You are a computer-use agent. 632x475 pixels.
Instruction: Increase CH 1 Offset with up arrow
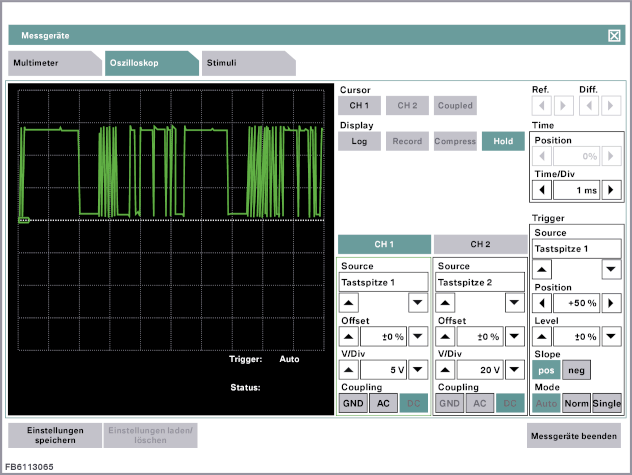[349, 337]
